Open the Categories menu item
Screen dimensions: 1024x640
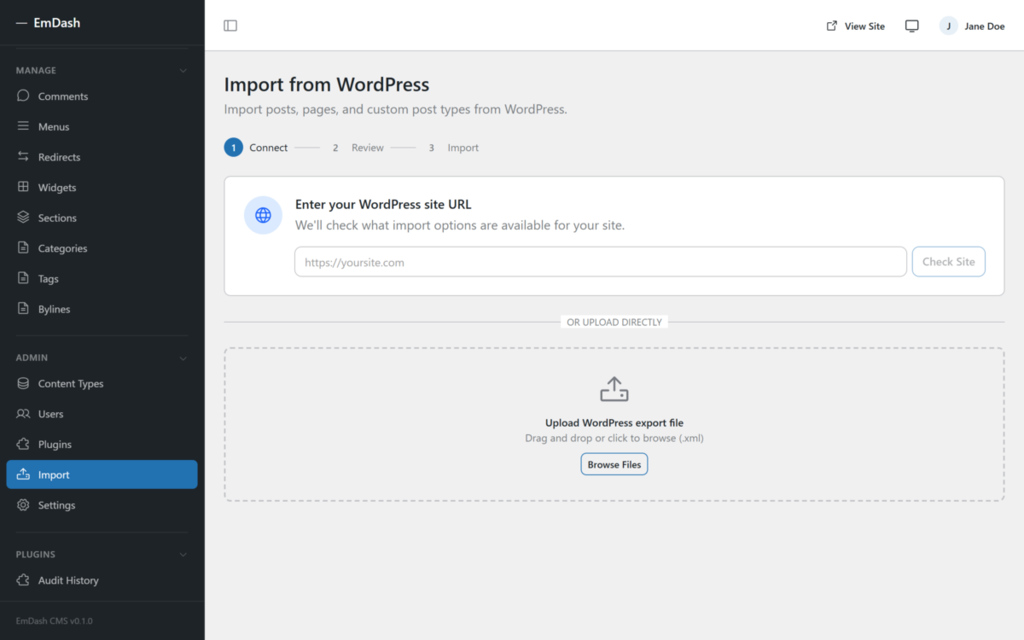(102, 248)
